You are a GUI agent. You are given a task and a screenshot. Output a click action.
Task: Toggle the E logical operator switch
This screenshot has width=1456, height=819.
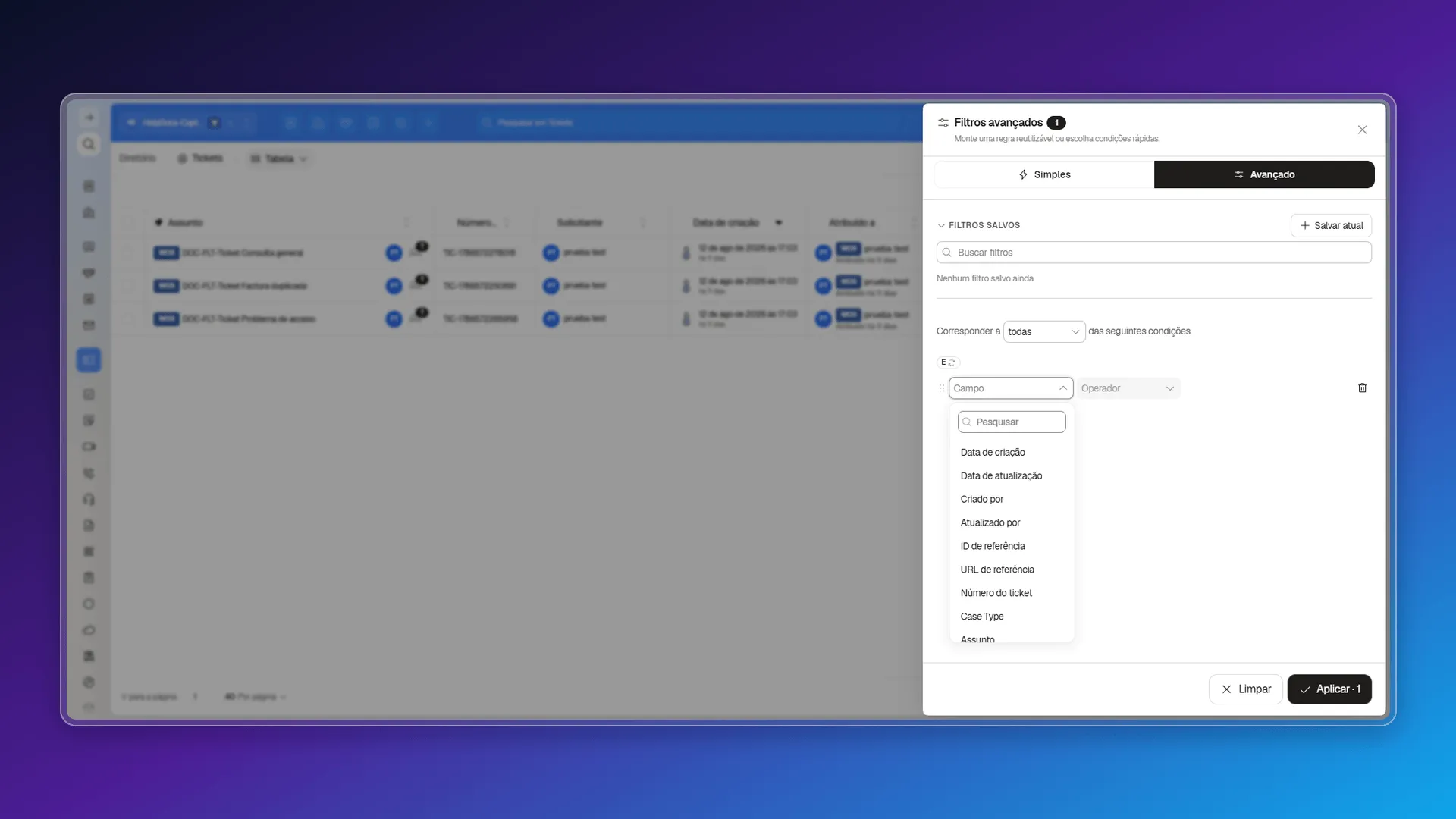(948, 362)
